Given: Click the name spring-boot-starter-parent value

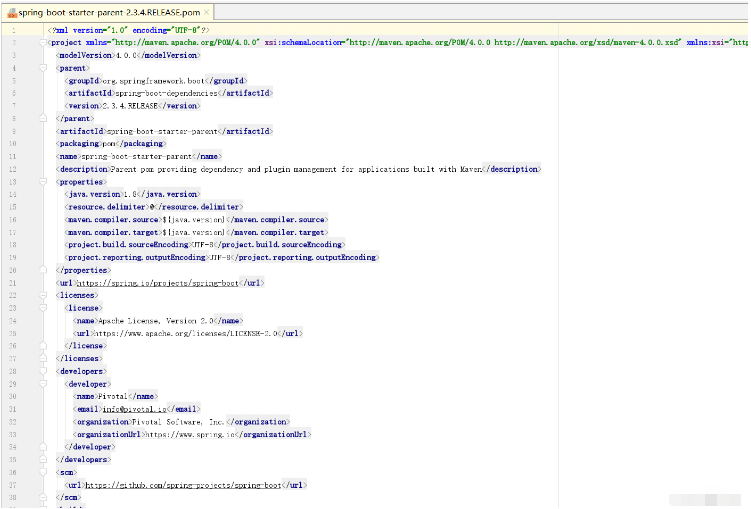Looking at the screenshot, I should point(137,157).
